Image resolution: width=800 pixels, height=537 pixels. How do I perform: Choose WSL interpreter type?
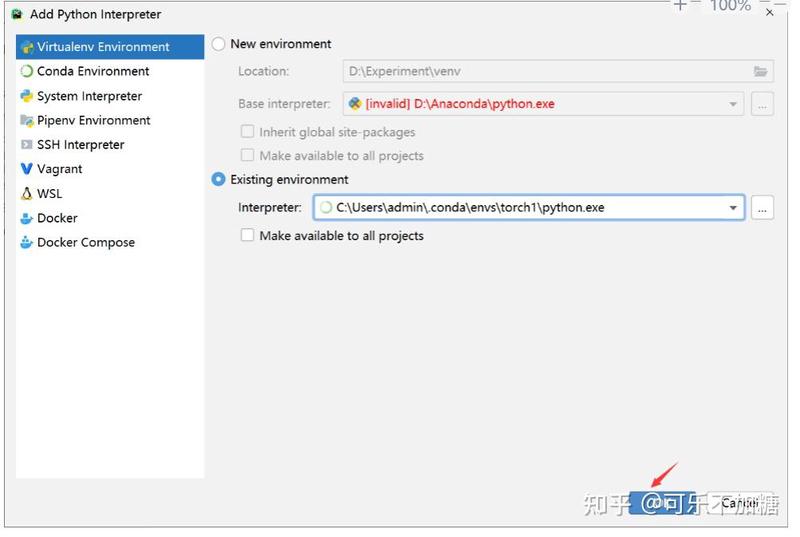(110, 194)
